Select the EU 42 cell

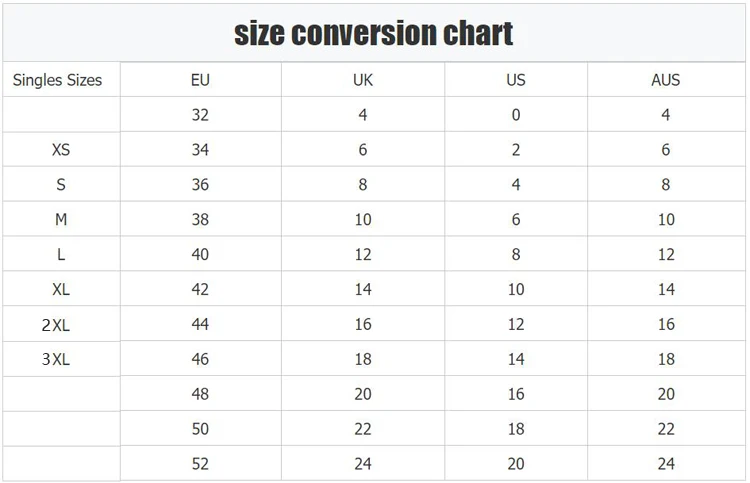click(x=200, y=290)
